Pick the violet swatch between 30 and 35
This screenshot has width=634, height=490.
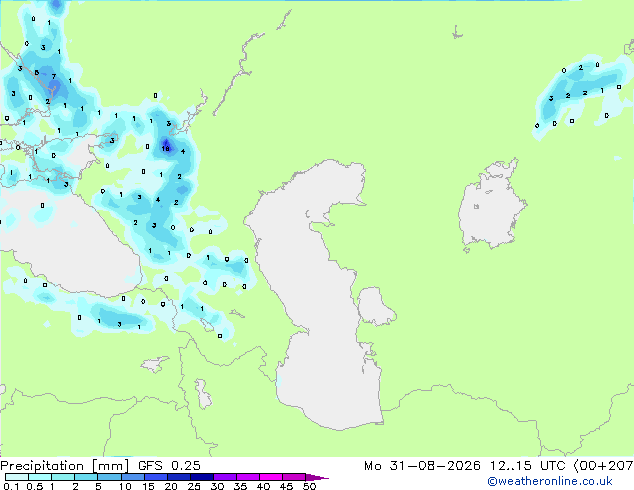point(225,477)
